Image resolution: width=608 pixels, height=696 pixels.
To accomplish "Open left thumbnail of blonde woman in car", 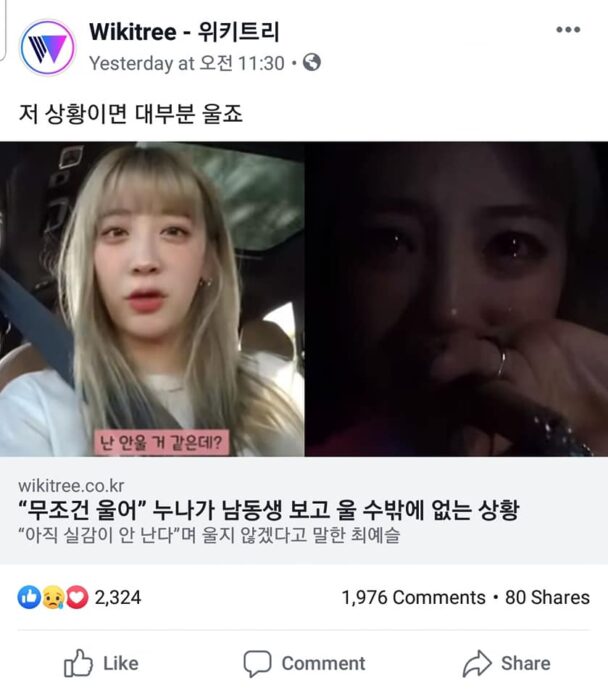I will coord(152,299).
